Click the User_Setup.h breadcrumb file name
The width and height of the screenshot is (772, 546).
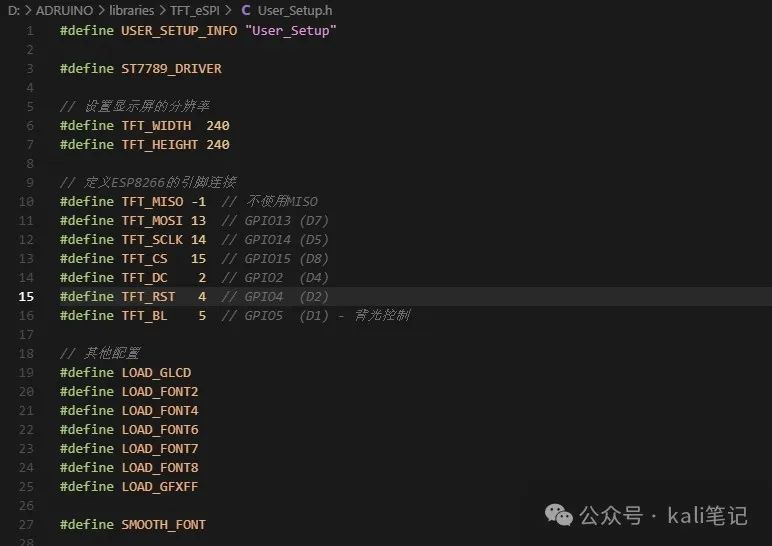(295, 10)
